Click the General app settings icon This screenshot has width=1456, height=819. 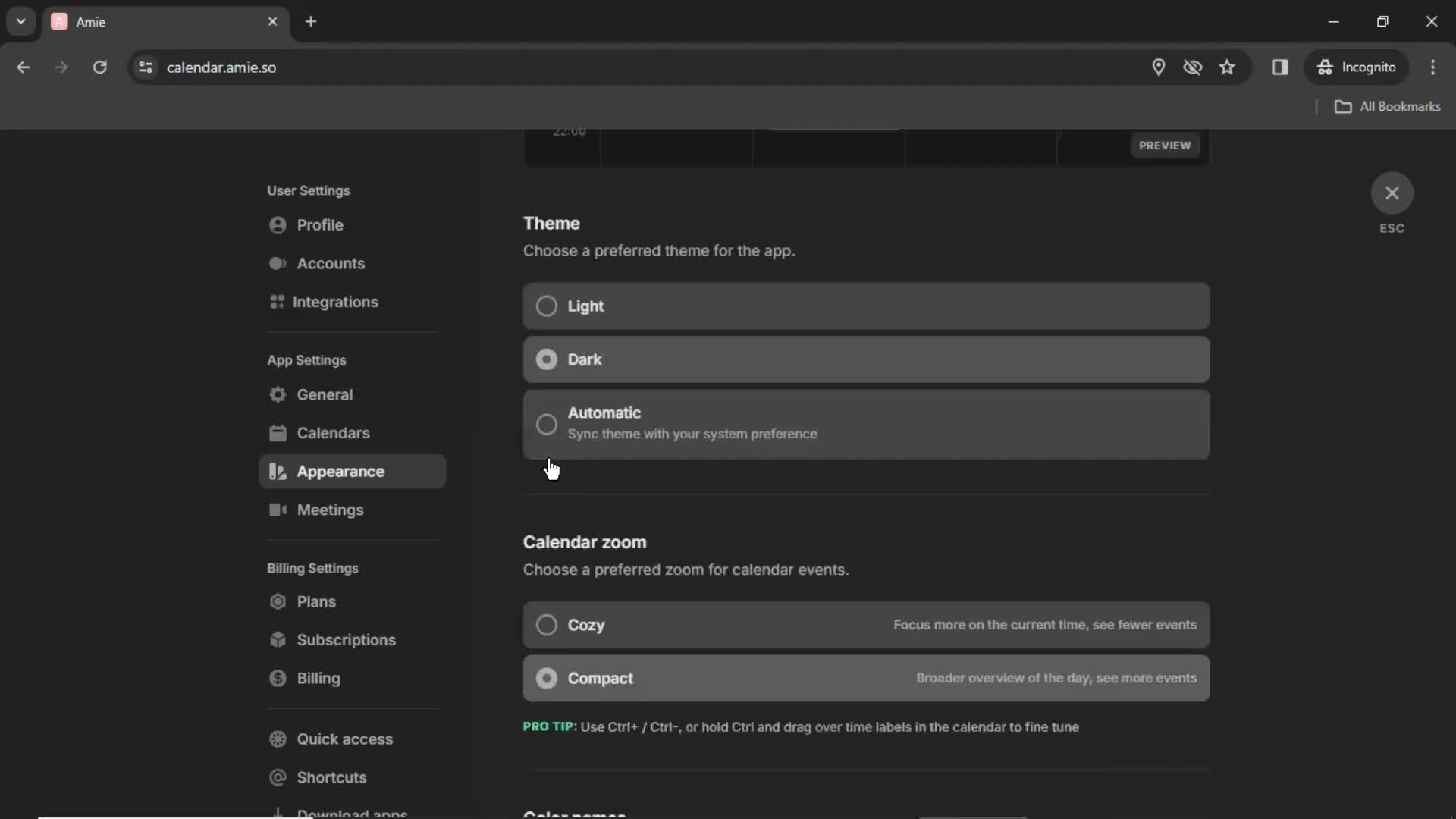(x=278, y=394)
